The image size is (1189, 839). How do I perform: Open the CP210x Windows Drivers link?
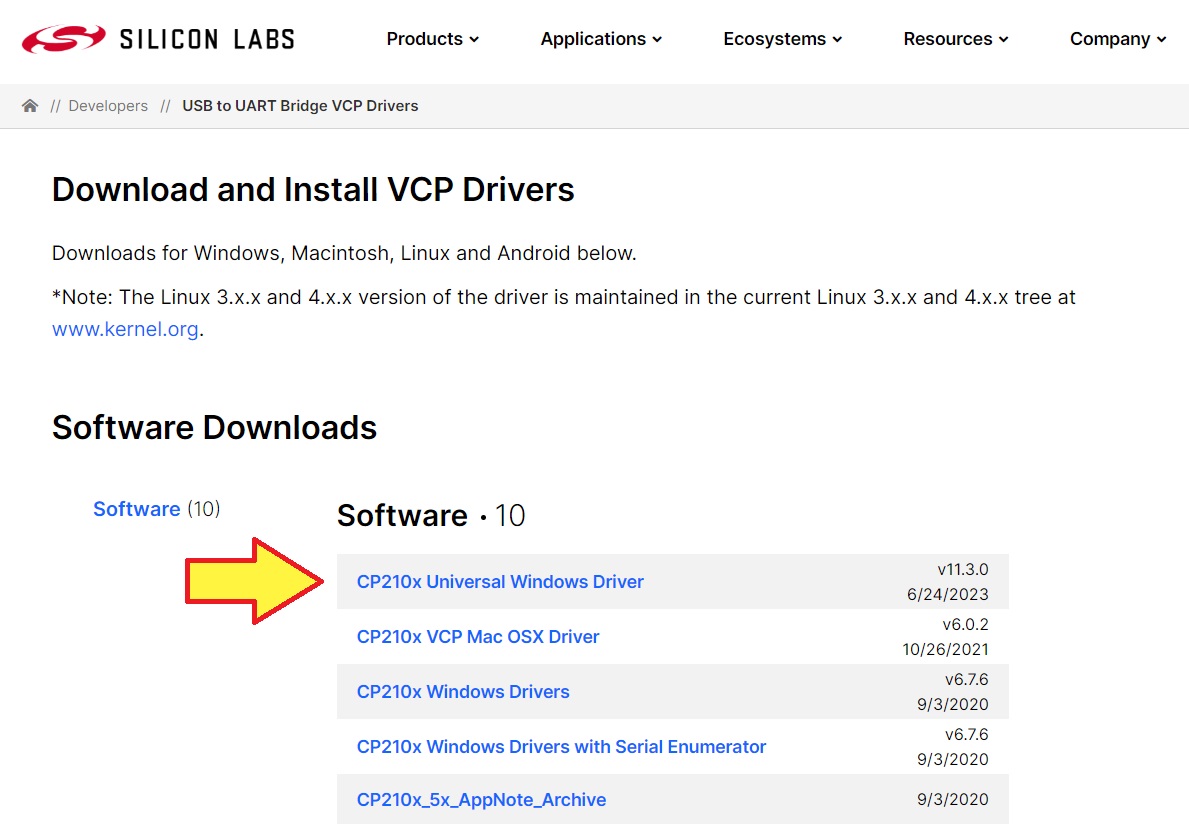coord(463,692)
